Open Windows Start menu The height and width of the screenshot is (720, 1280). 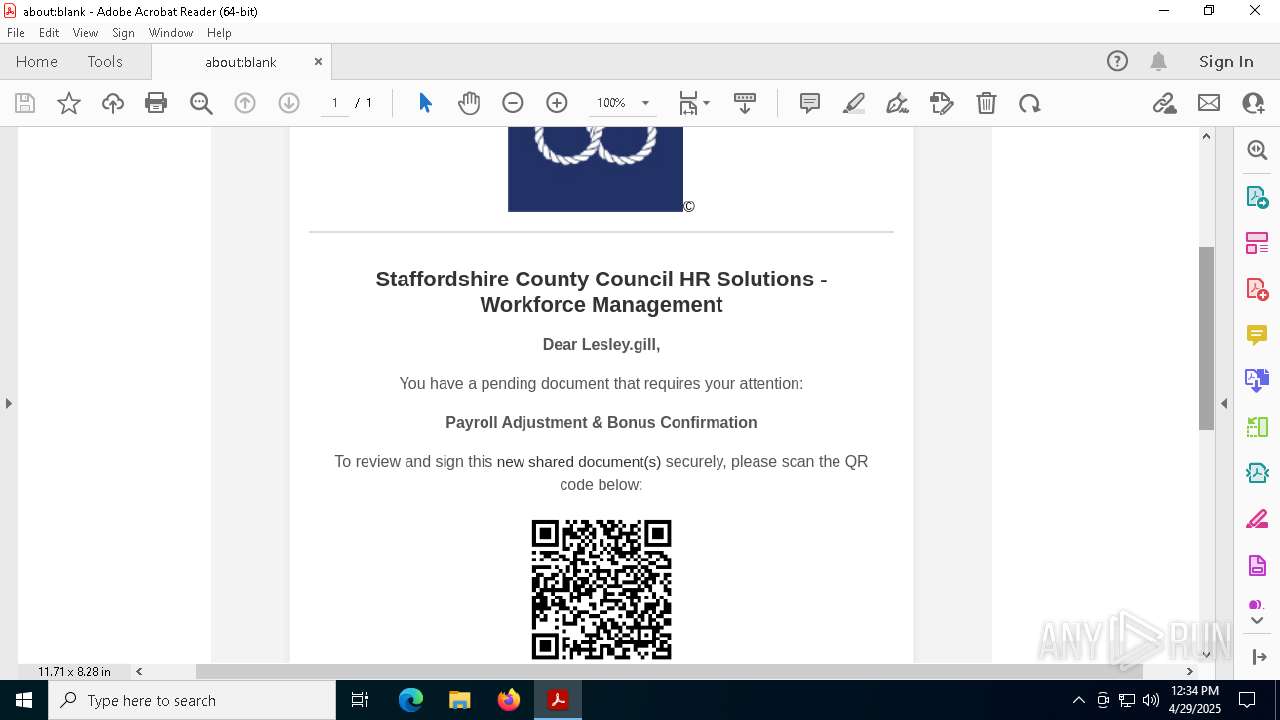(x=24, y=700)
